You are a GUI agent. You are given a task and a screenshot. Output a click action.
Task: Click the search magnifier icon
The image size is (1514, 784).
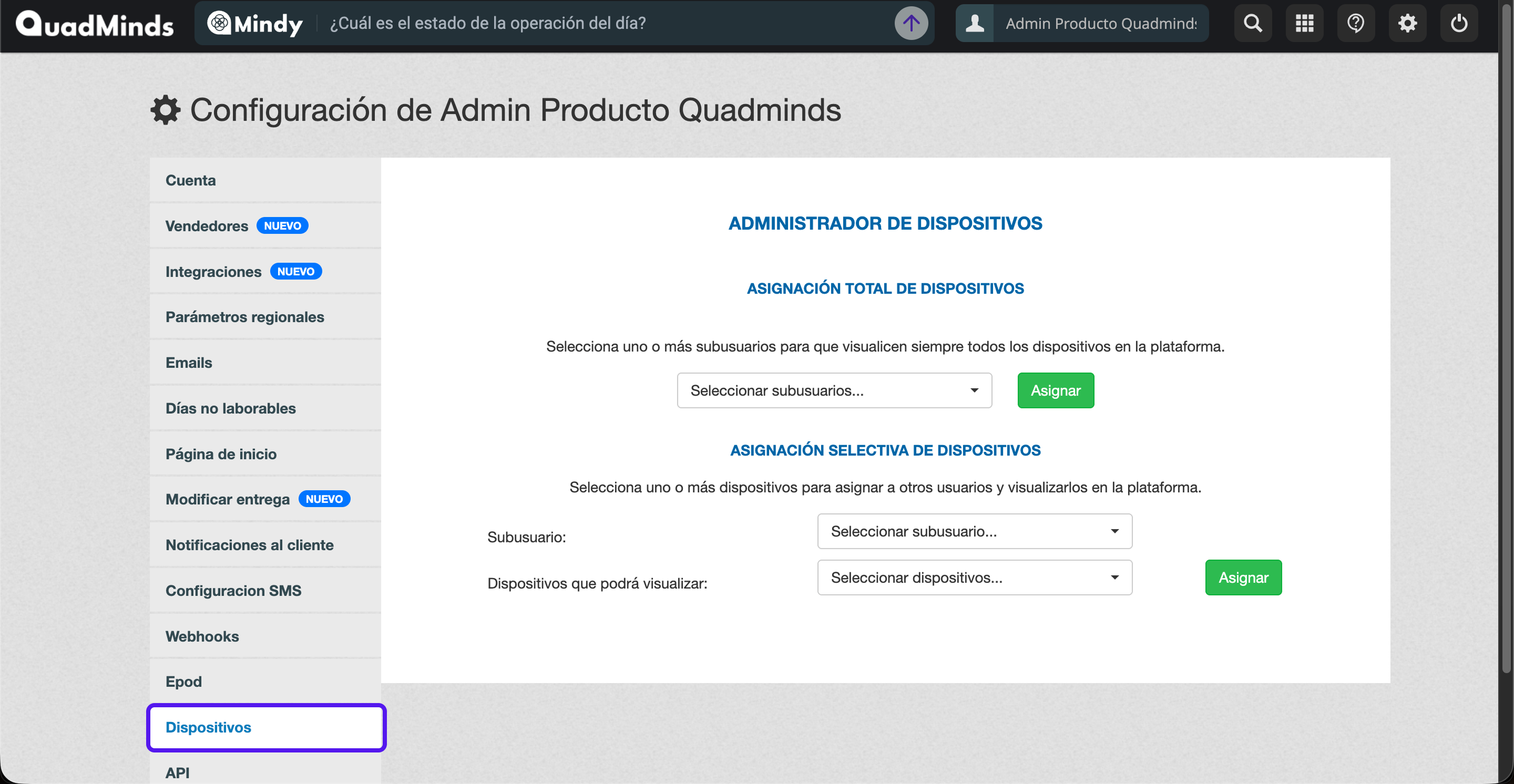click(x=1252, y=24)
